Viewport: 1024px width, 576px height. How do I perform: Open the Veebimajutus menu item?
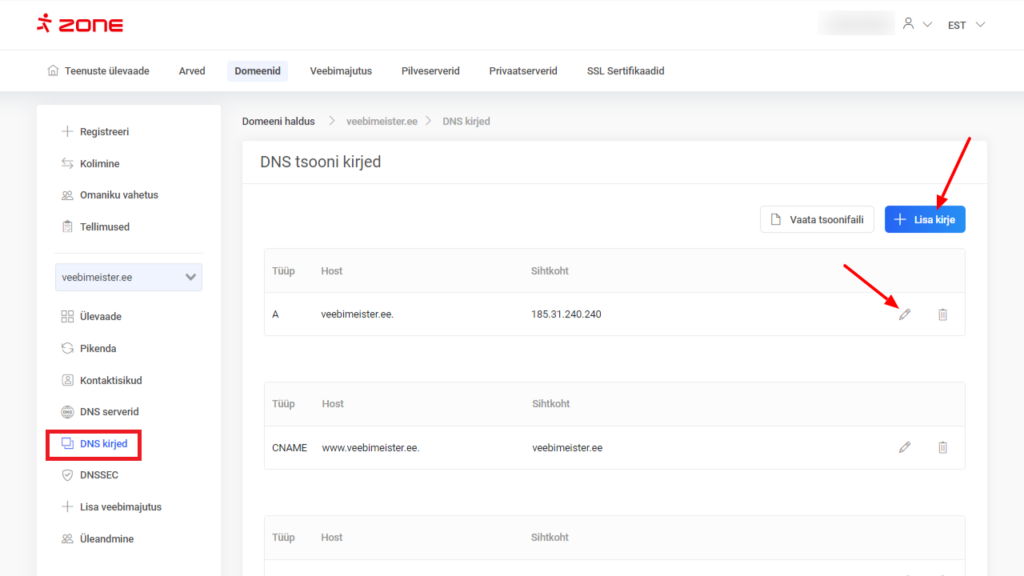[x=341, y=71]
